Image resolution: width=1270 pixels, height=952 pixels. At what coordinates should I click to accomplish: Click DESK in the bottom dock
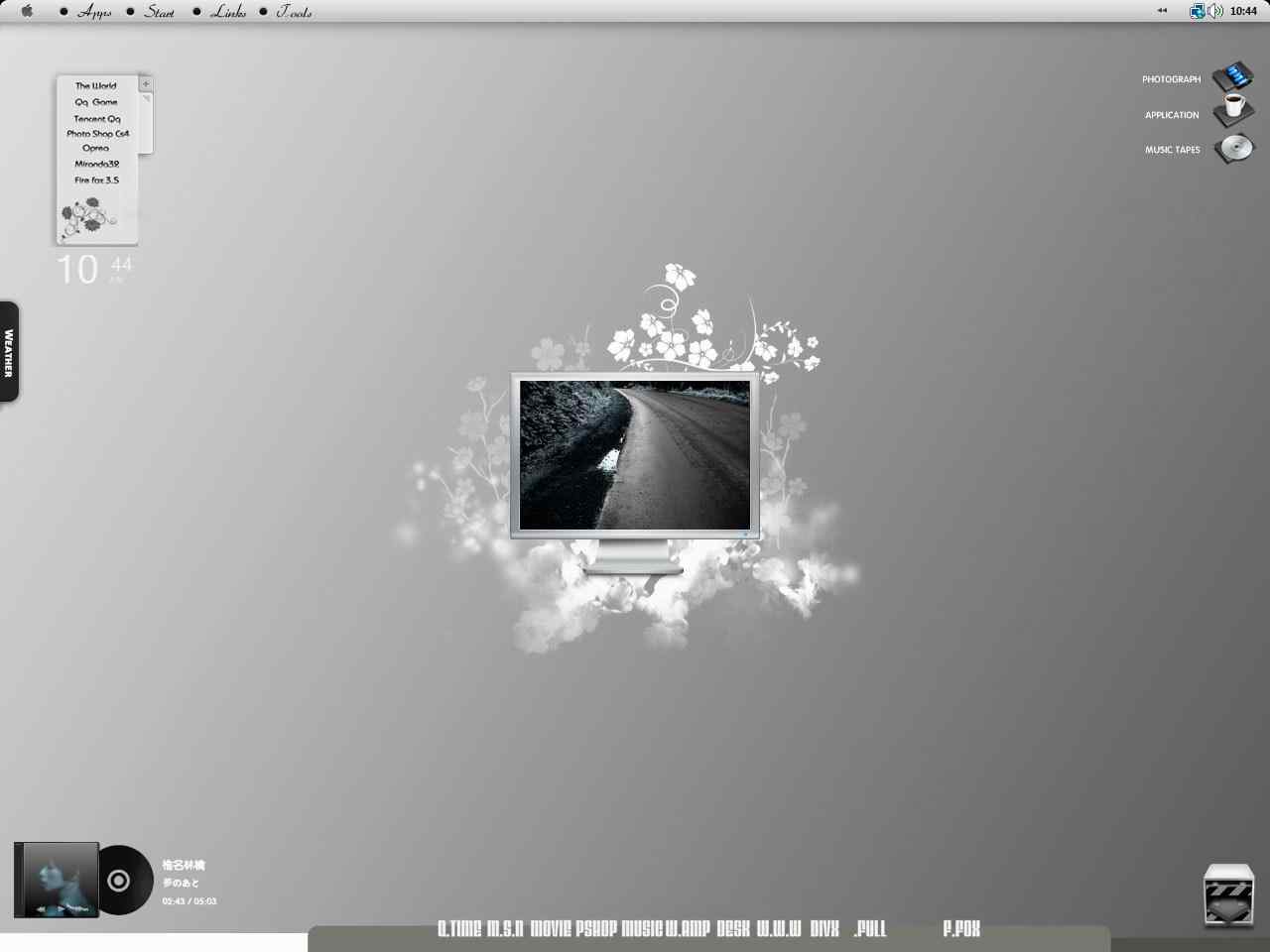pos(733,929)
